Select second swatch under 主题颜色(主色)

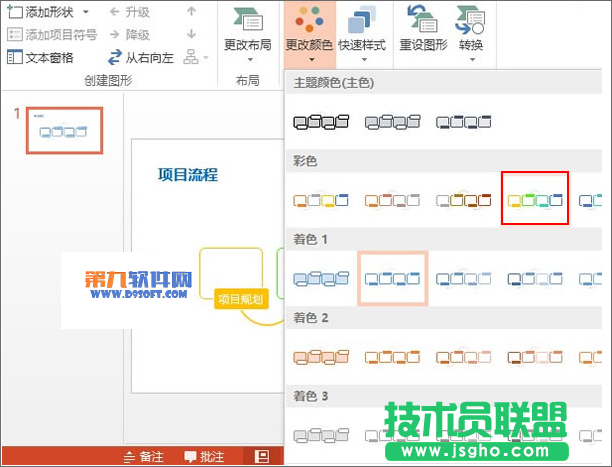(392, 122)
